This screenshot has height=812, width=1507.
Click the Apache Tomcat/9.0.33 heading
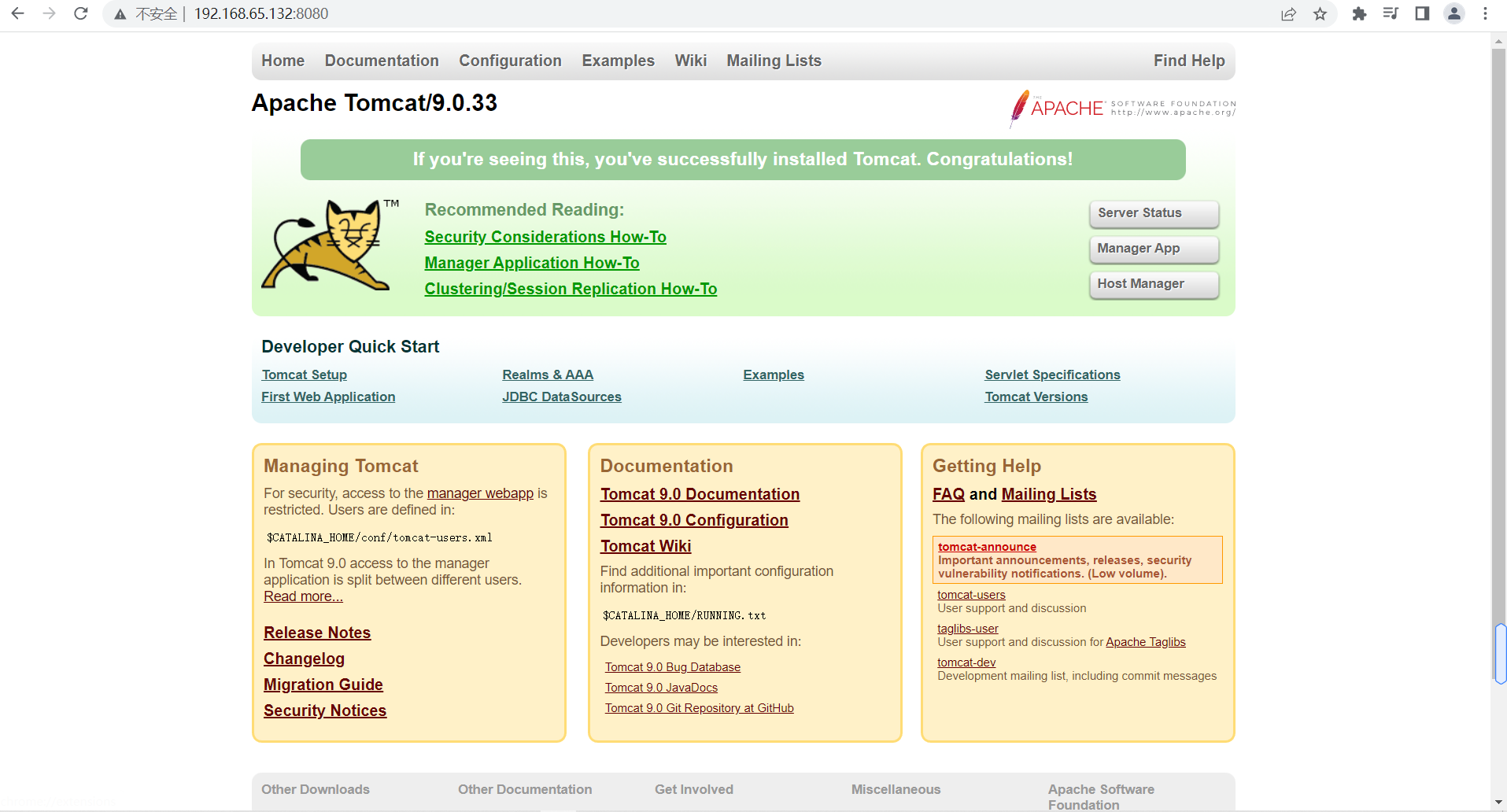pos(374,103)
